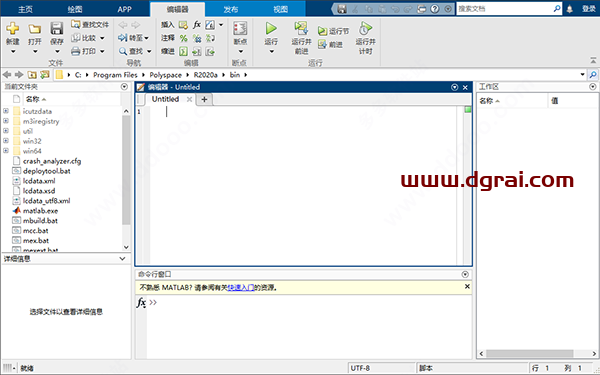Insert a function with the fx icon
The height and width of the screenshot is (375, 600).
click(x=197, y=25)
